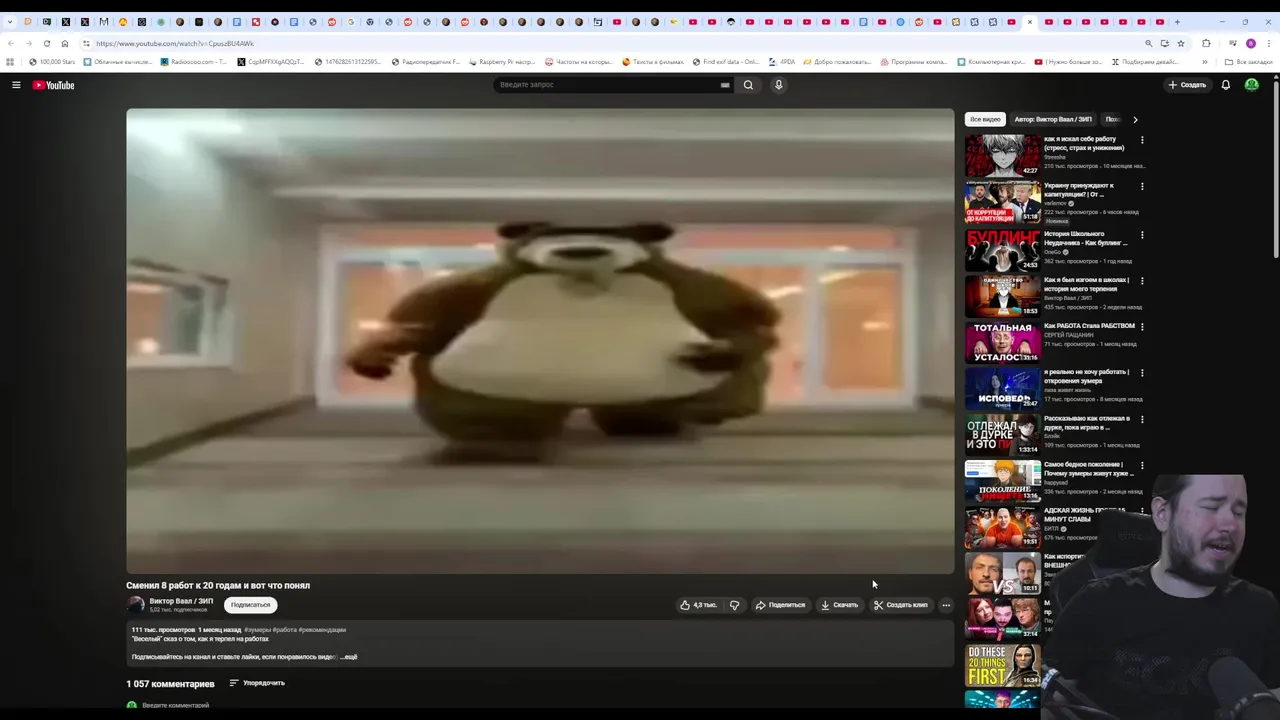
Task: Open YouTube notifications bell
Action: tap(1225, 85)
